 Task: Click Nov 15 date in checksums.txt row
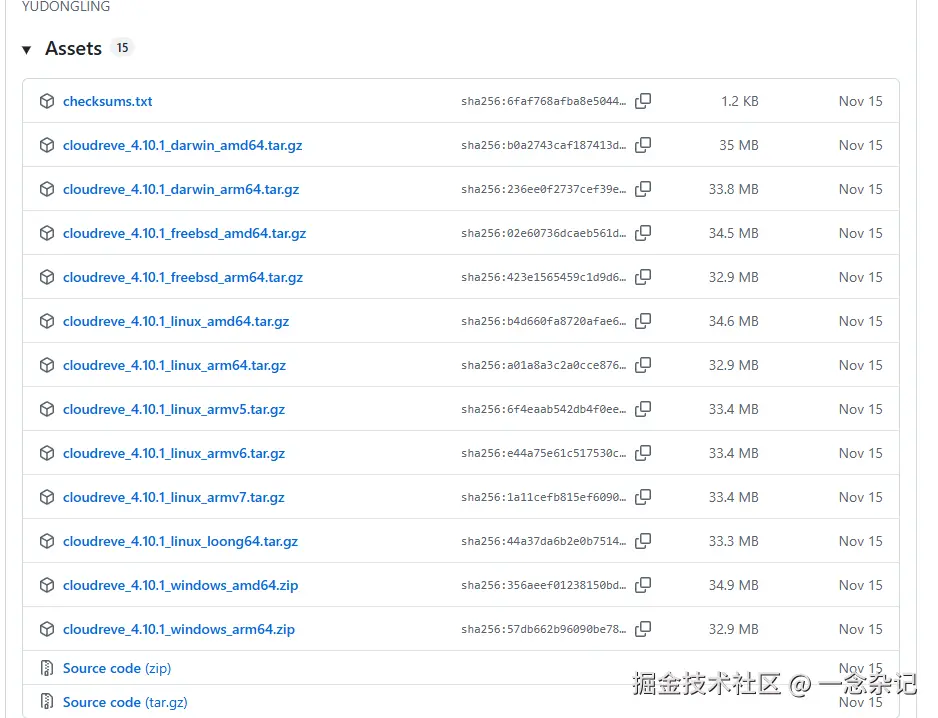coord(860,101)
